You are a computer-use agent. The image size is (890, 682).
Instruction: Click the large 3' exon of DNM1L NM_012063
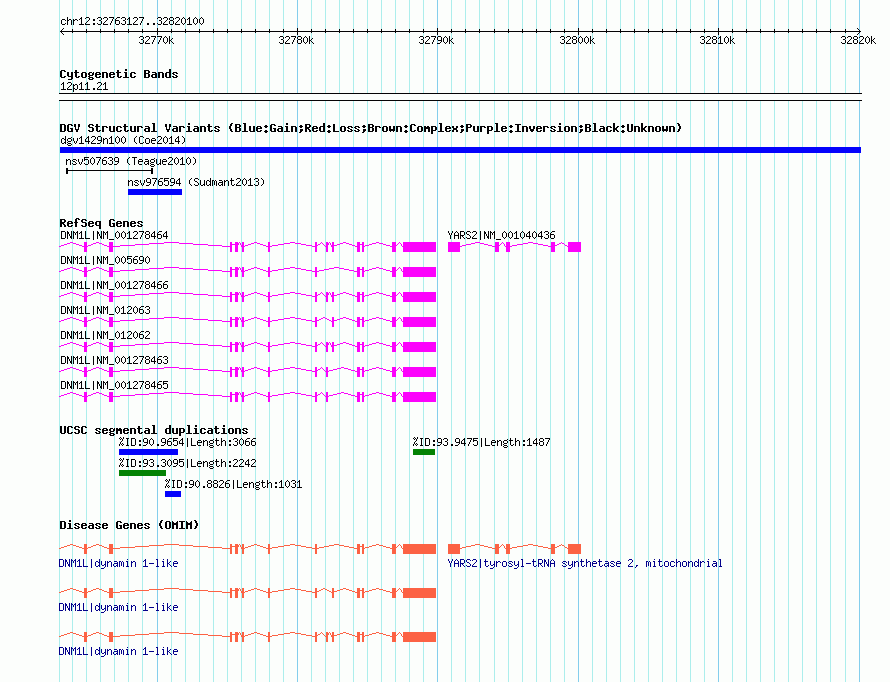click(x=419, y=322)
